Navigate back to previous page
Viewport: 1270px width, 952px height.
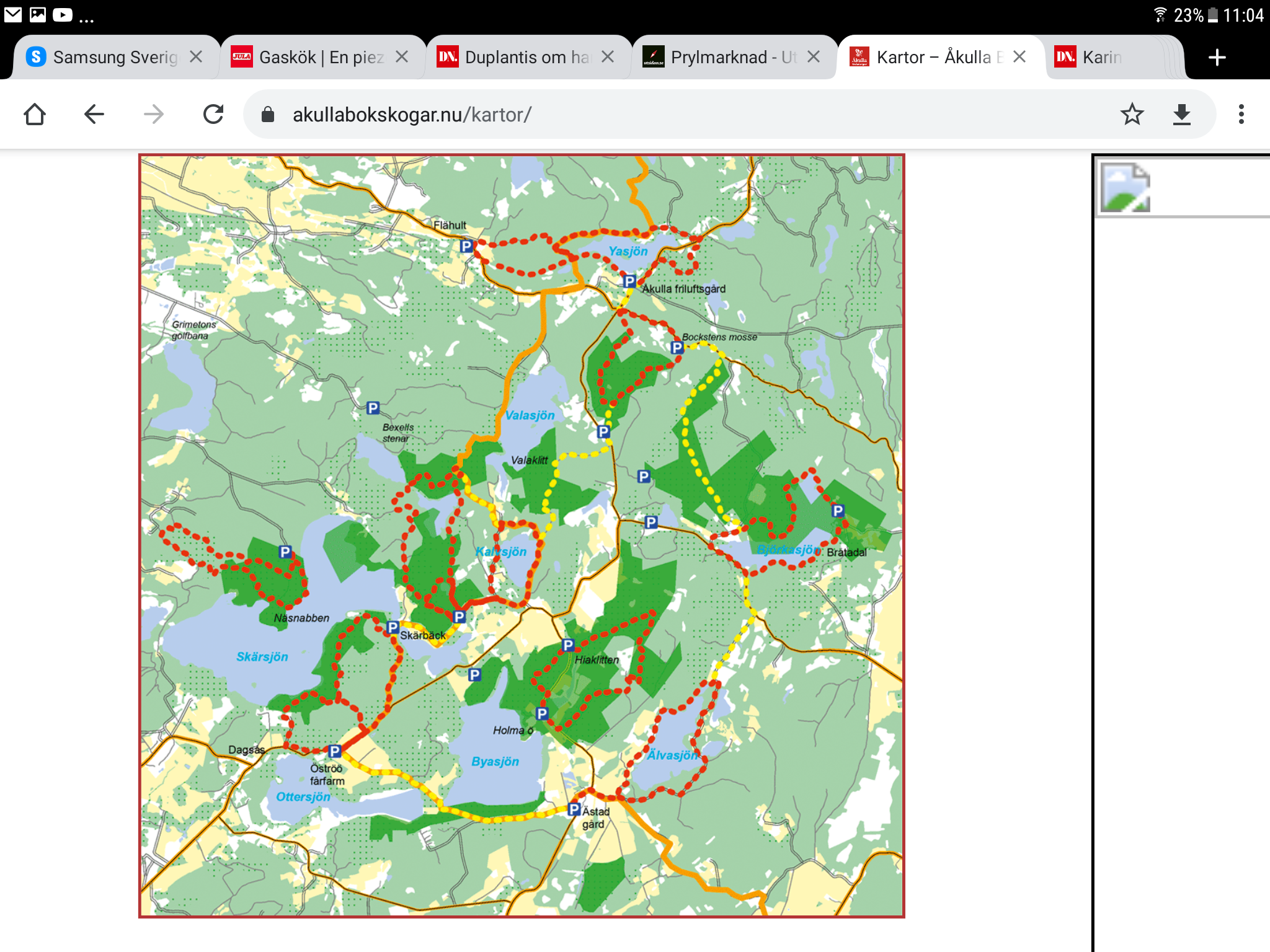coord(94,114)
